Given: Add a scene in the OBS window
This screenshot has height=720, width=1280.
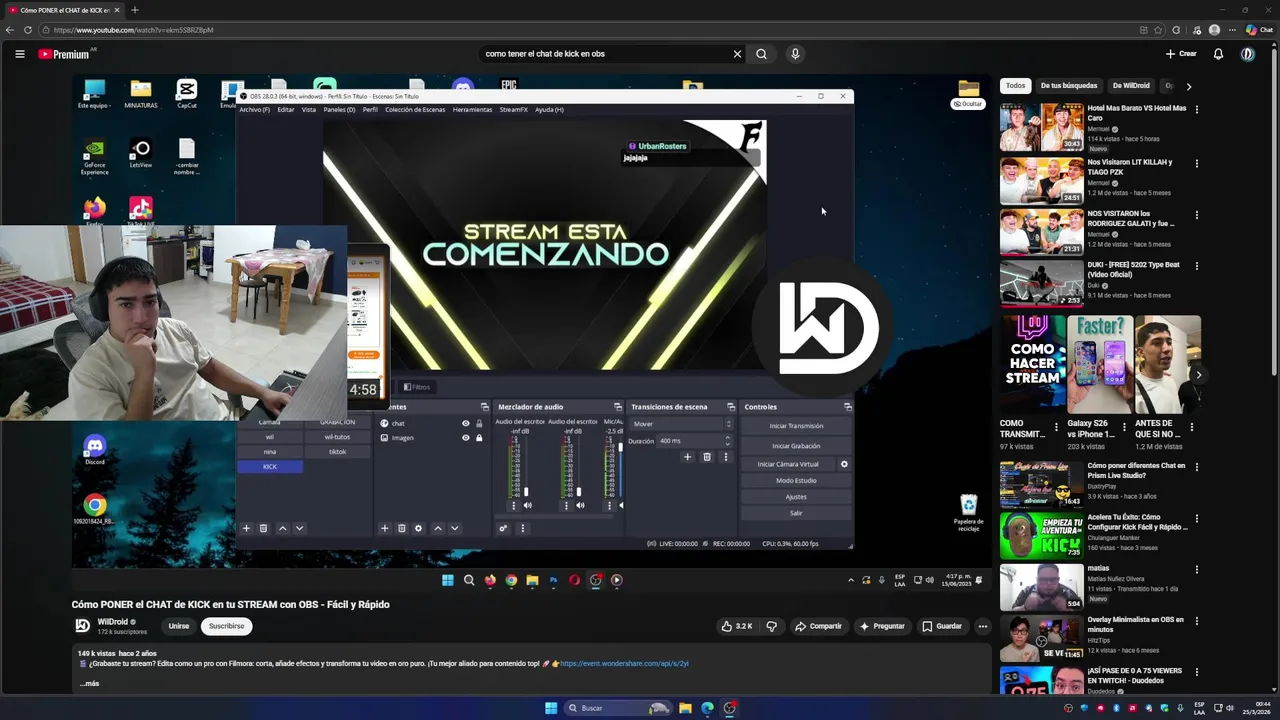Looking at the screenshot, I should point(246,528).
